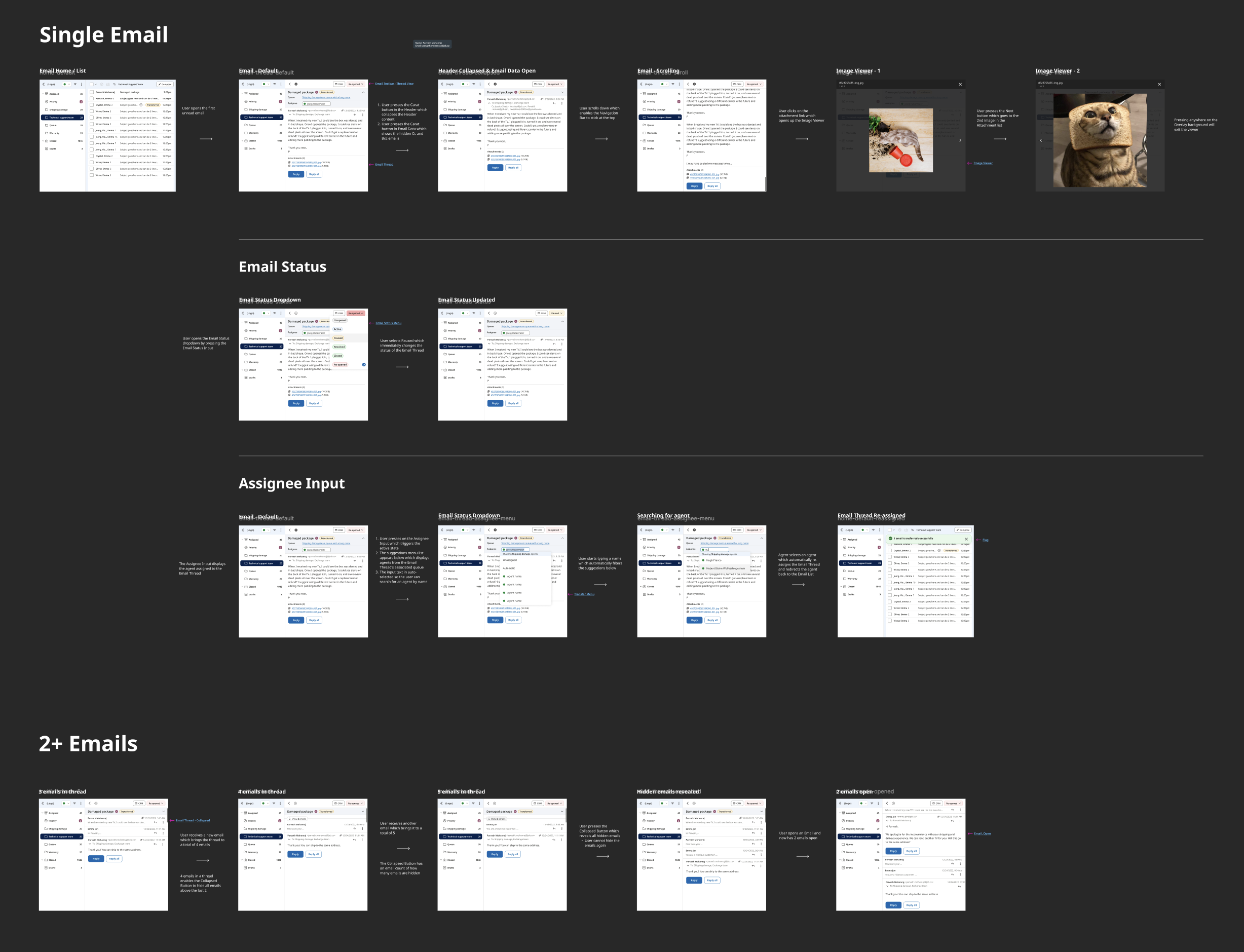1244x952 pixels.
Task: Click Assignee input field in Searching for agent frame
Action: point(714,550)
